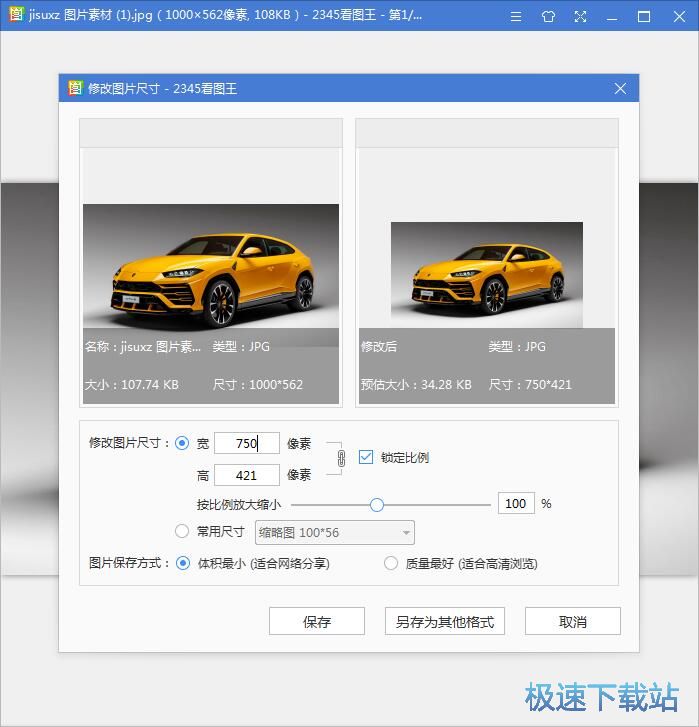Choose 质量最好 (适合高清浏览) save option
This screenshot has width=699, height=727.
[x=391, y=563]
